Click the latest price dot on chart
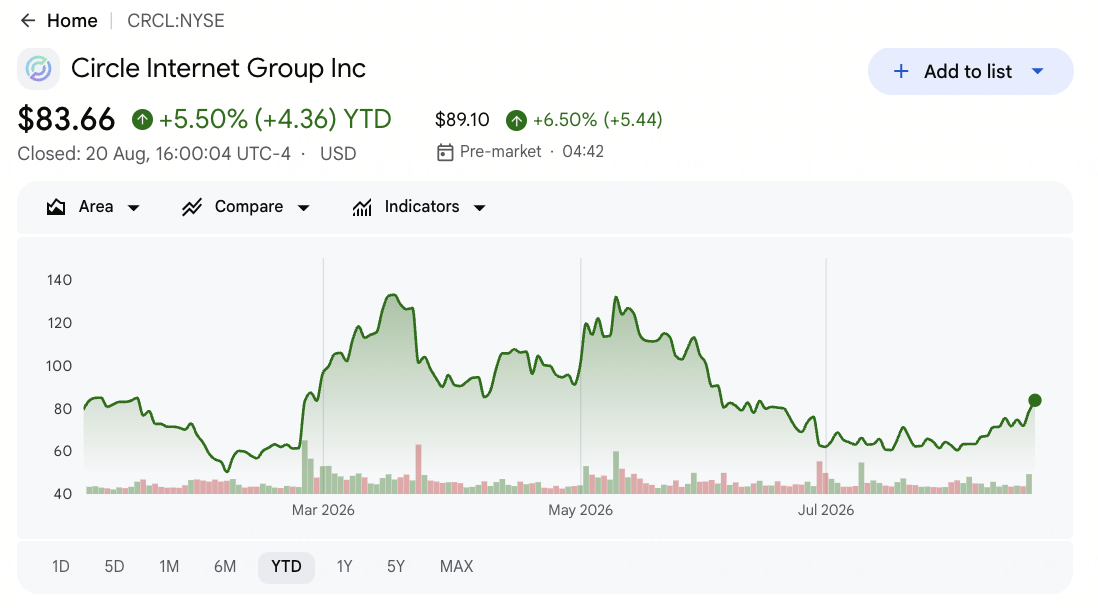This screenshot has height=608, width=1098. 1035,401
